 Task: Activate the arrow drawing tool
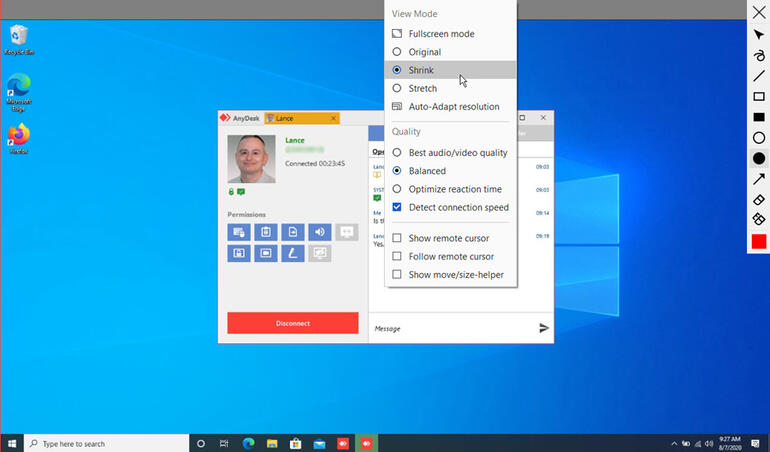[759, 180]
